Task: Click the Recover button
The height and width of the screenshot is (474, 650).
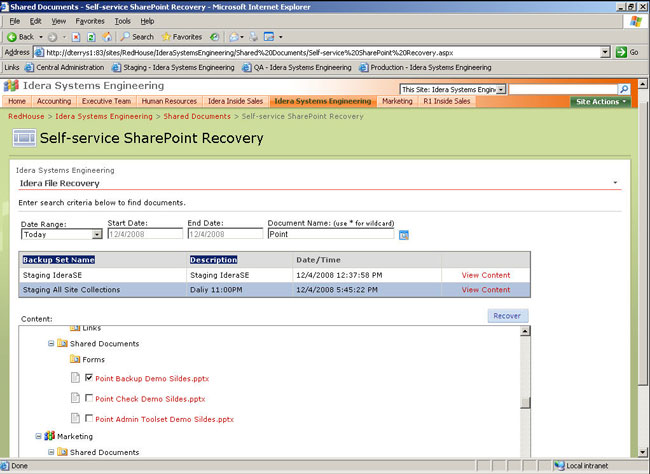Action: coord(507,316)
